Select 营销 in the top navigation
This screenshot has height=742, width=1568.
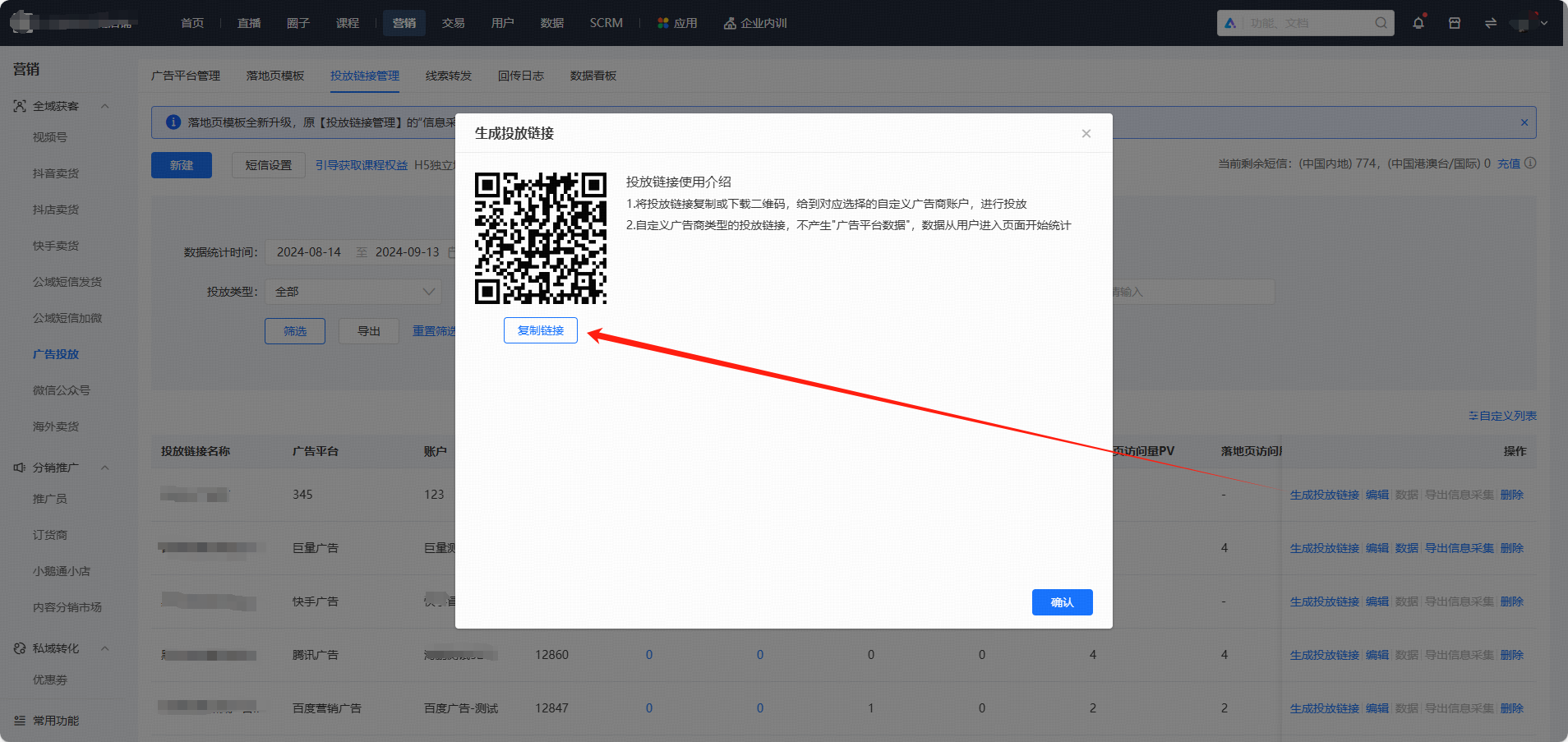404,23
